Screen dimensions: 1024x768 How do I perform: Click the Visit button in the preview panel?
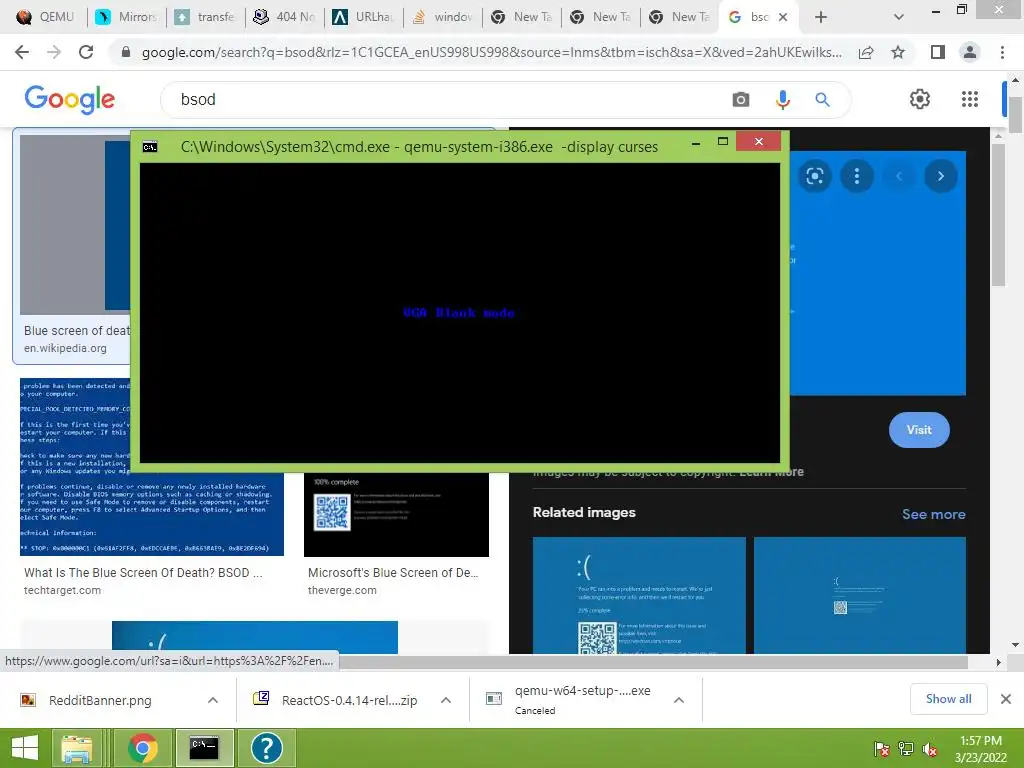pos(919,430)
